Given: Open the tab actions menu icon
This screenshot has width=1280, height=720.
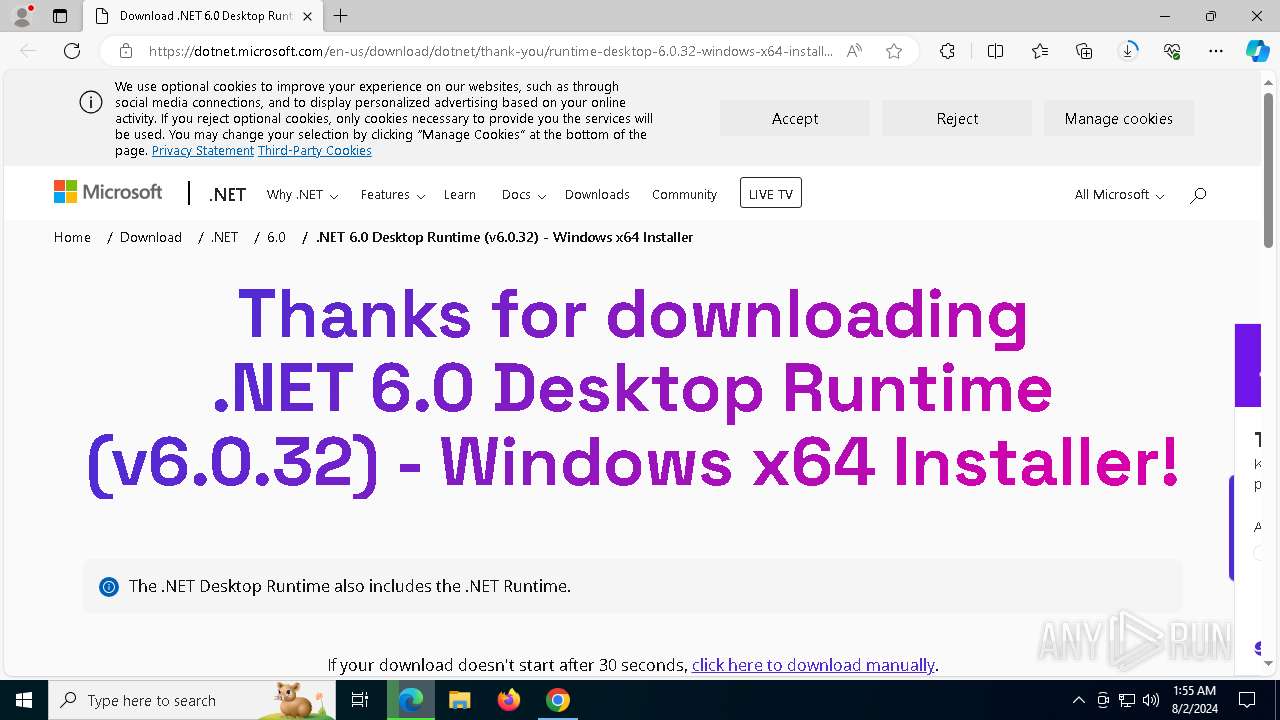Looking at the screenshot, I should pos(60,16).
